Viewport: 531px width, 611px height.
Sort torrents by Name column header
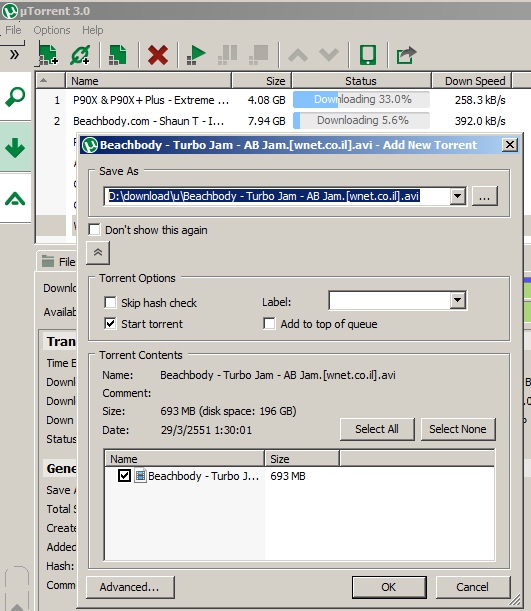tap(148, 81)
